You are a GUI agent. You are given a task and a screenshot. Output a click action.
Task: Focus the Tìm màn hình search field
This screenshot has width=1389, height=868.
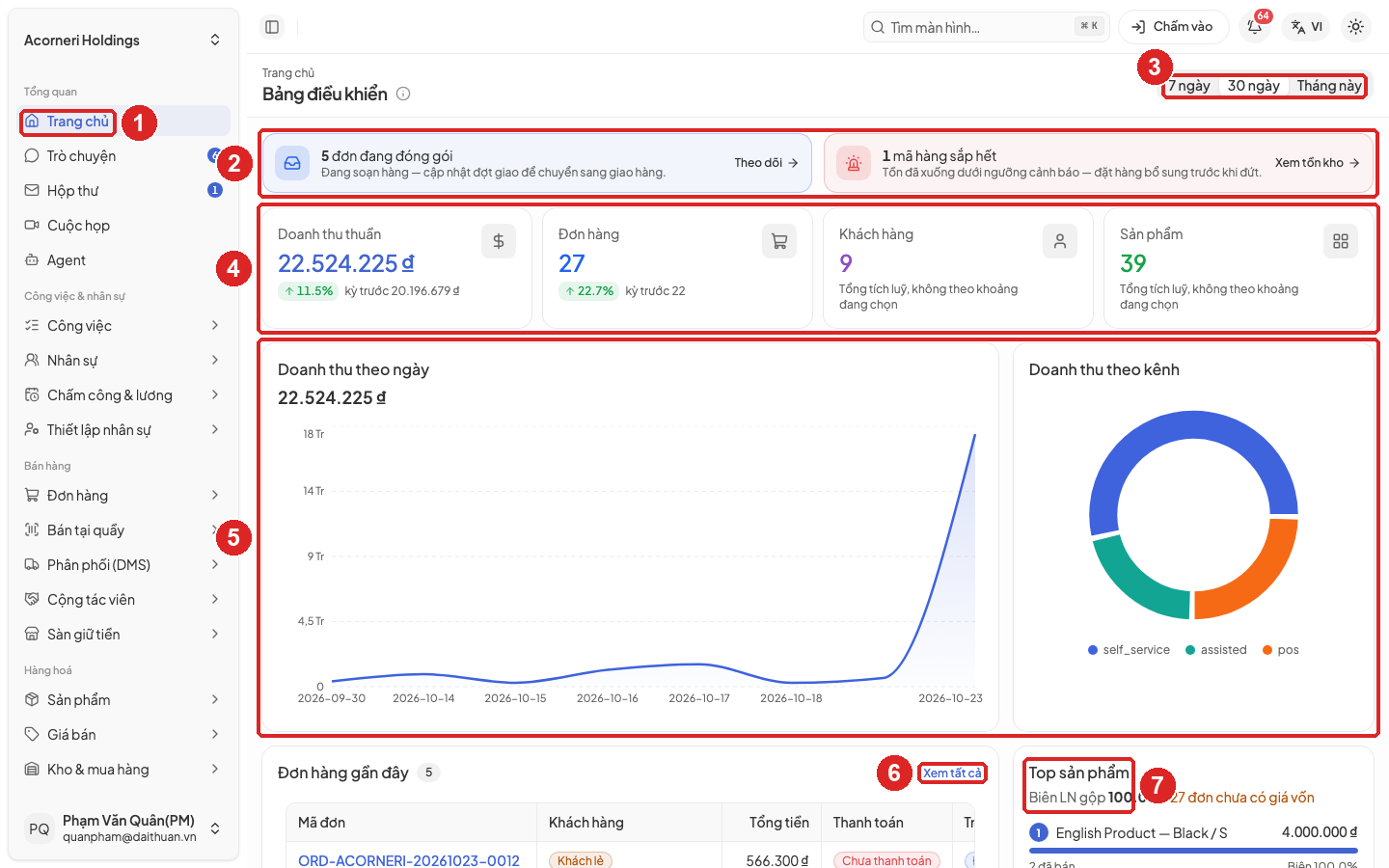pyautogui.click(x=986, y=27)
